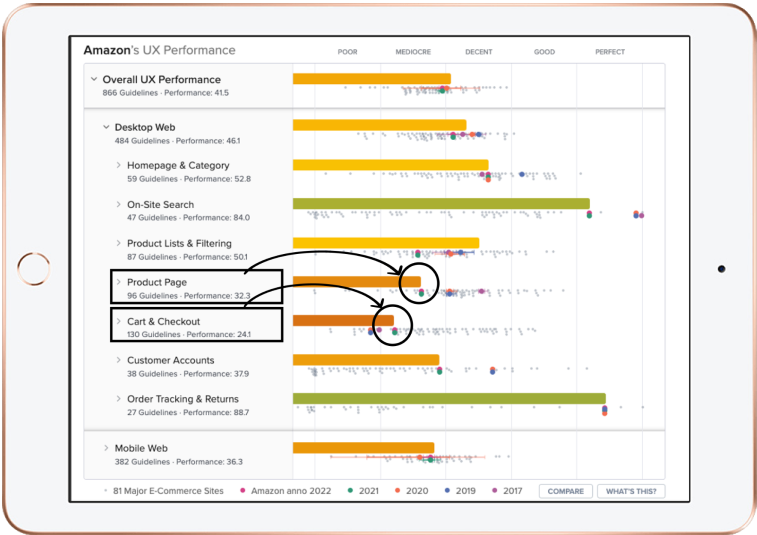This screenshot has width=757, height=535.
Task: Click the Product Lists & Filtering bar
Action: (x=386, y=243)
